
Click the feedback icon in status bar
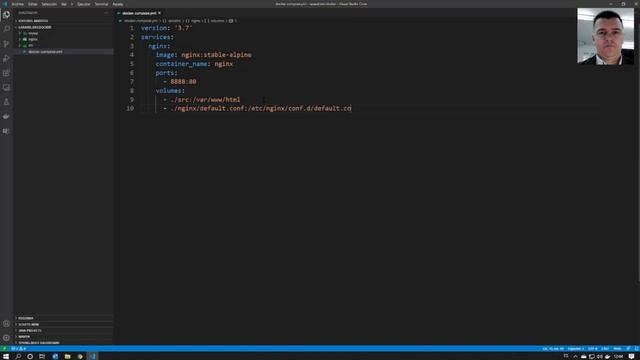(x=628, y=349)
